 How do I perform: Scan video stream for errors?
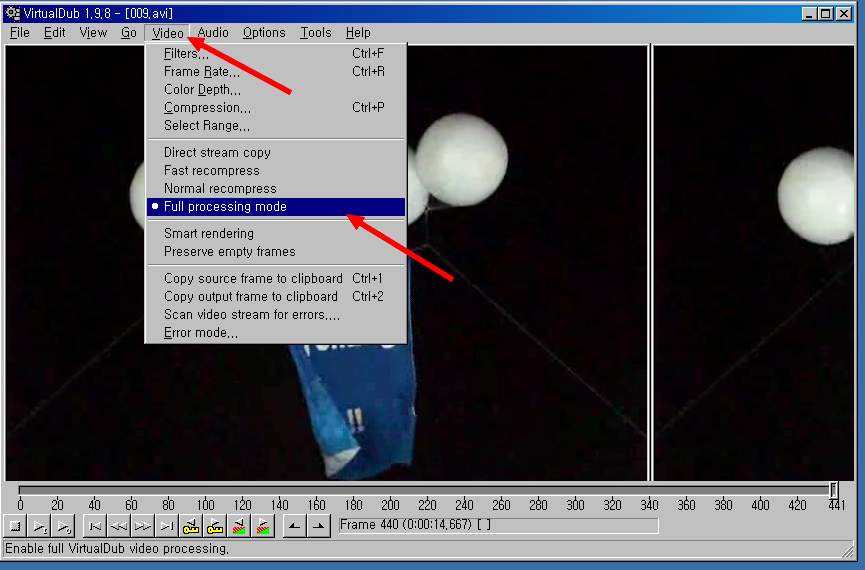pyautogui.click(x=276, y=315)
